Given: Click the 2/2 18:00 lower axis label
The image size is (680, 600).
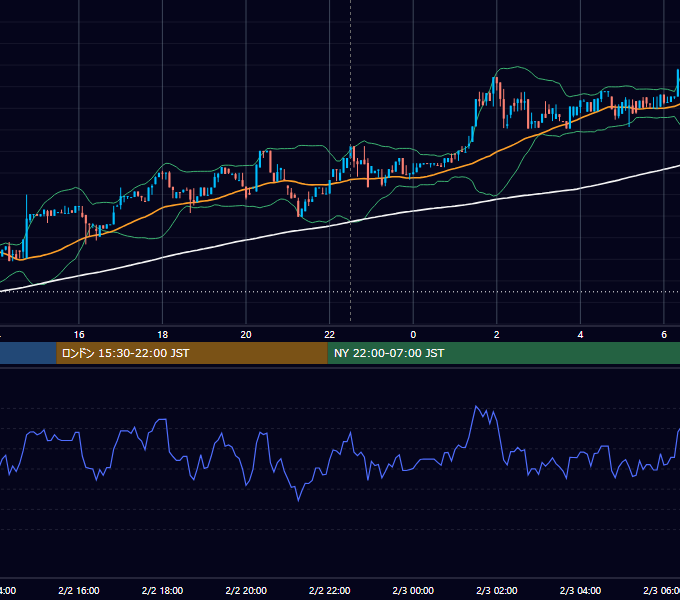Looking at the screenshot, I should (x=162, y=590).
